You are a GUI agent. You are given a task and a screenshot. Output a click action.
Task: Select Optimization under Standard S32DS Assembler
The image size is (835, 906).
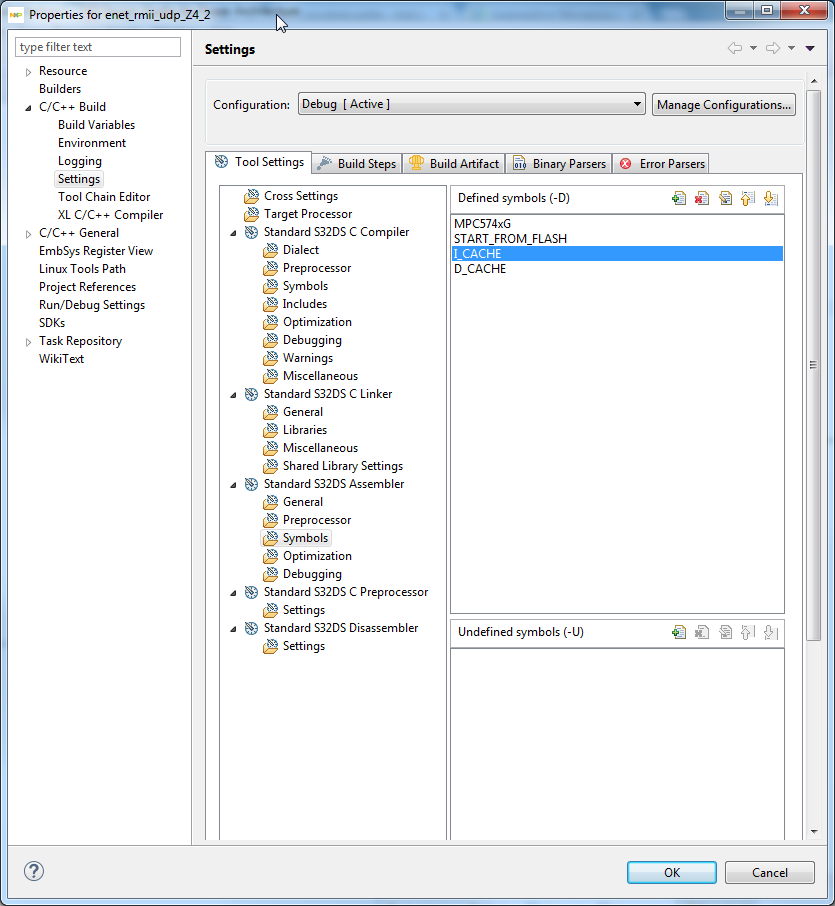[317, 556]
